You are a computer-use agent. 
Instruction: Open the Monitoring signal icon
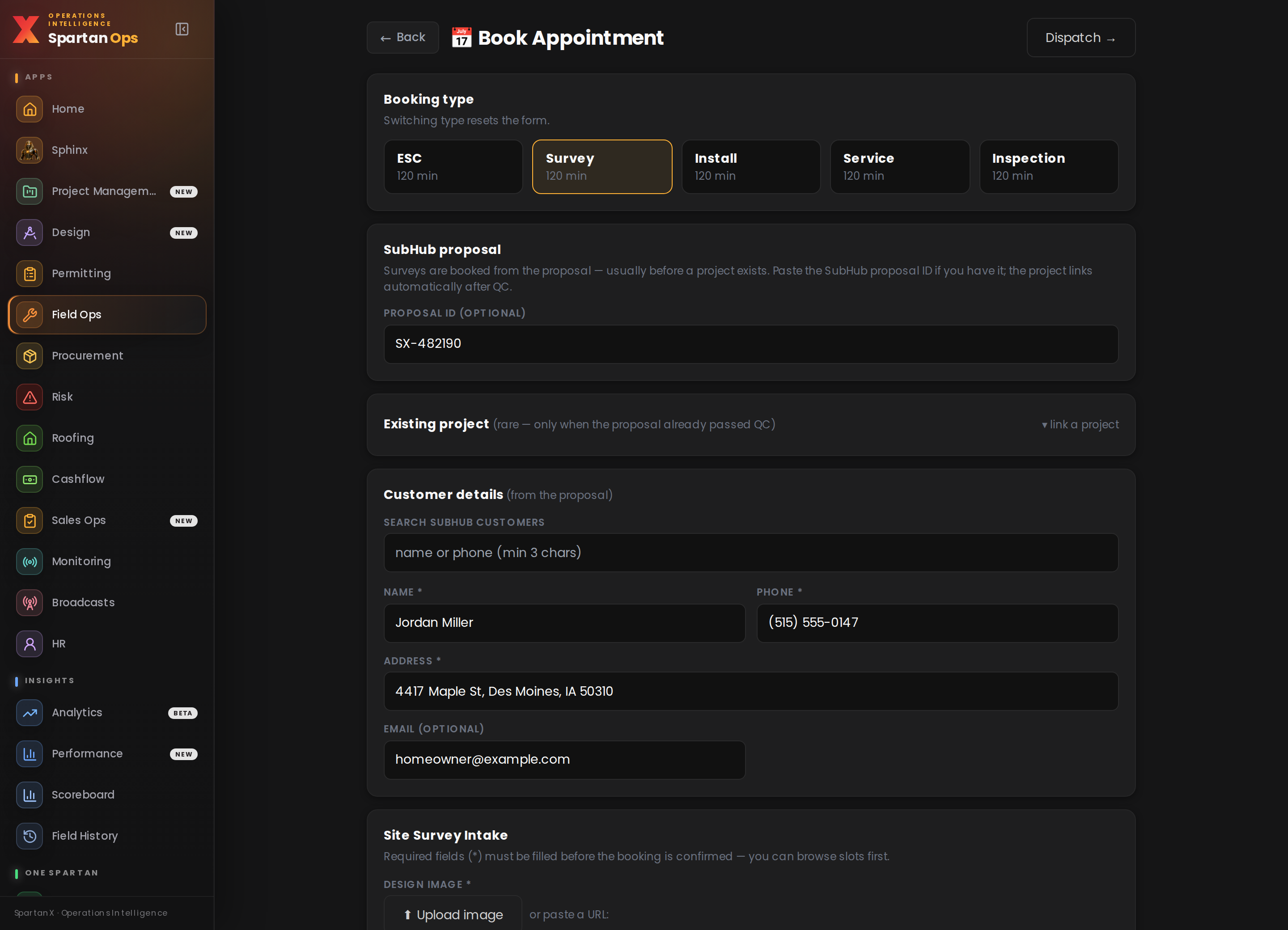pos(30,562)
